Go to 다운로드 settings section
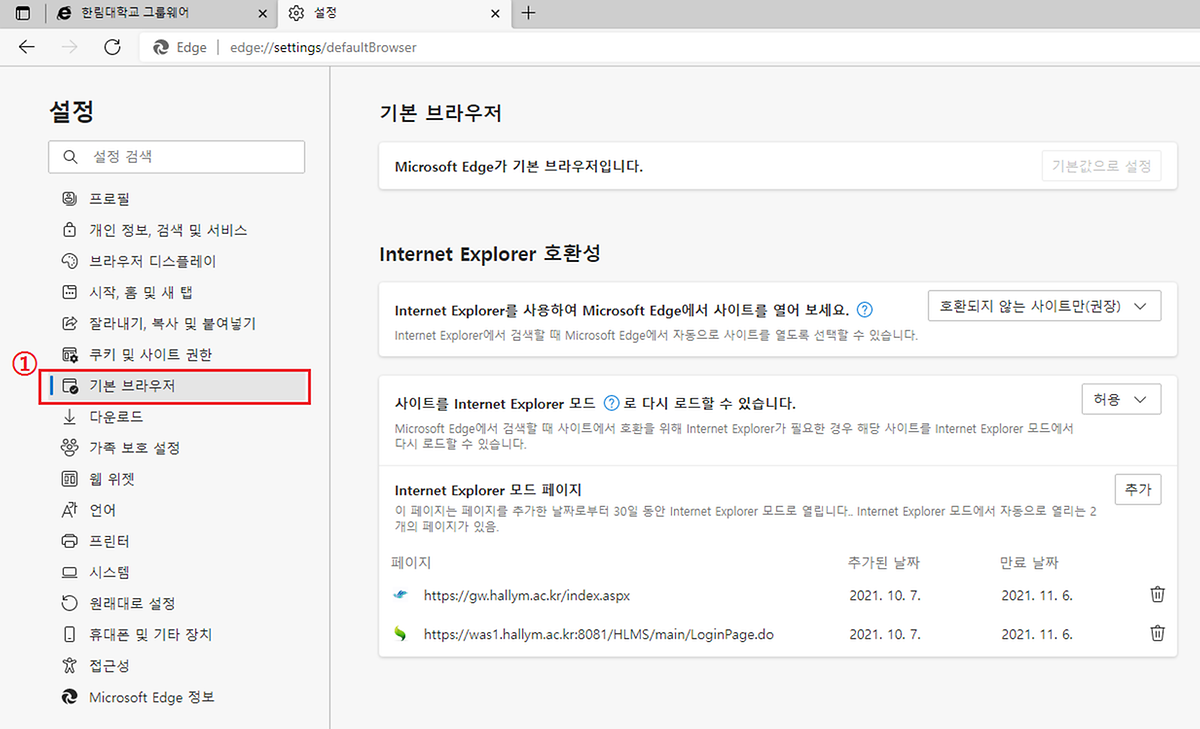The image size is (1200, 729). 116,417
